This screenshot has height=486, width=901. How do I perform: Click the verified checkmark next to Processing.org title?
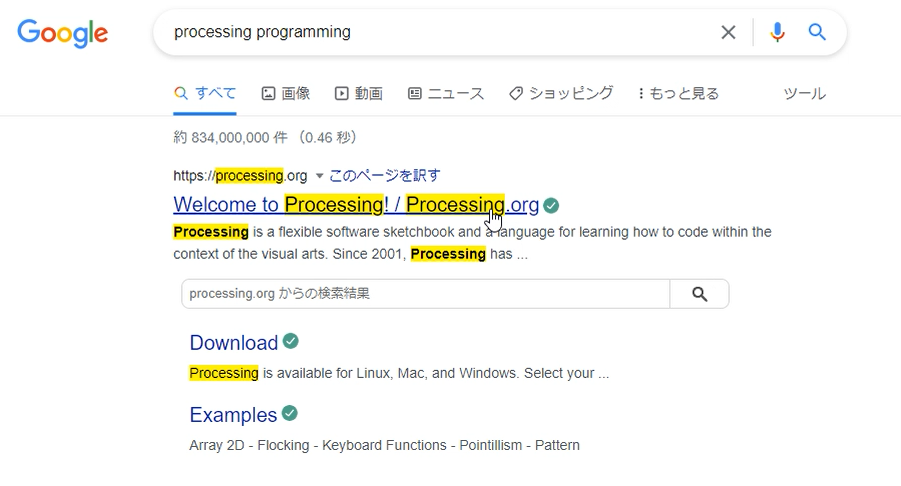pyautogui.click(x=551, y=205)
